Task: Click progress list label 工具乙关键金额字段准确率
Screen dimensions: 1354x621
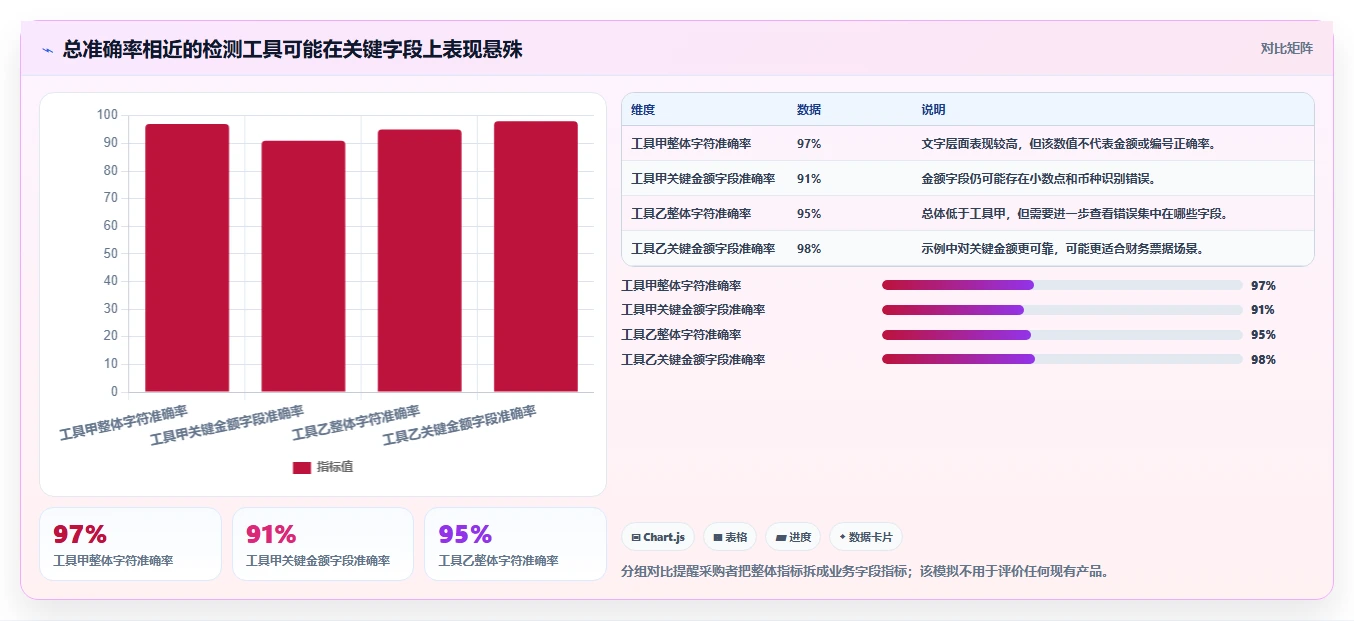Action: [693, 359]
